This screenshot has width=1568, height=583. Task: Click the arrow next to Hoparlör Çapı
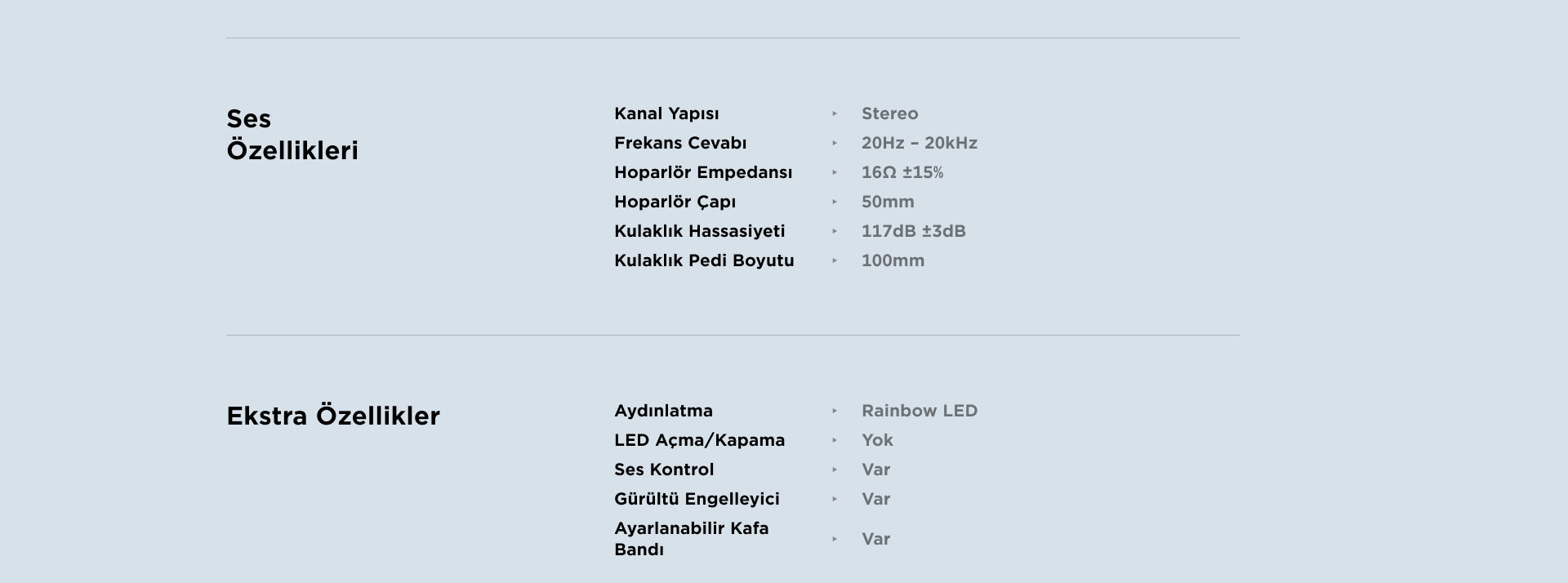[835, 202]
